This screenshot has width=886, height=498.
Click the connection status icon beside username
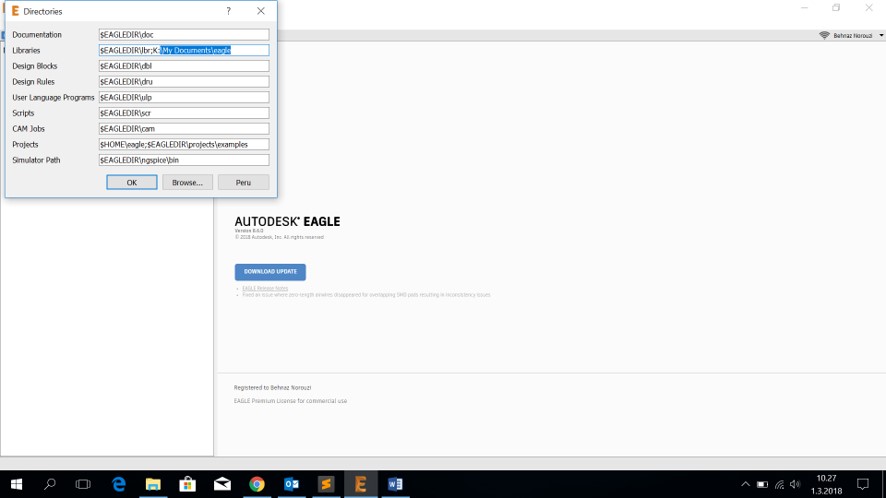(x=824, y=36)
